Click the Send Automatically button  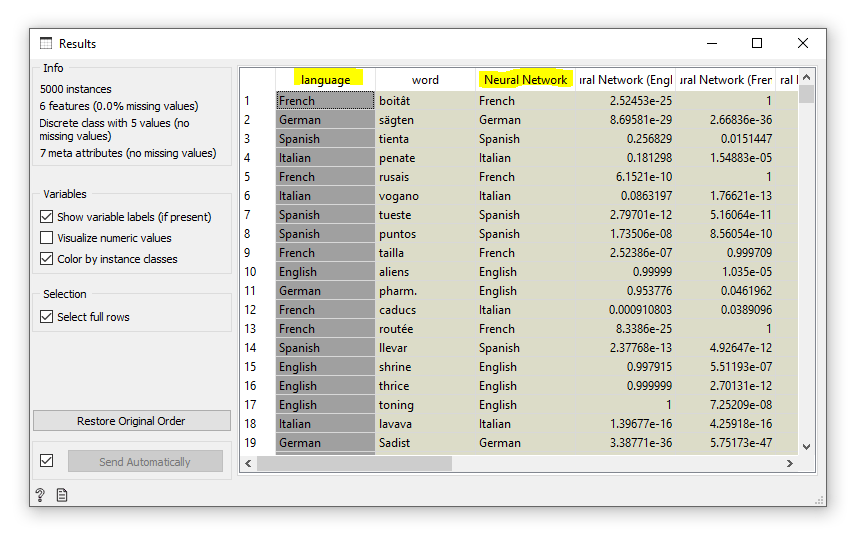pos(145,462)
